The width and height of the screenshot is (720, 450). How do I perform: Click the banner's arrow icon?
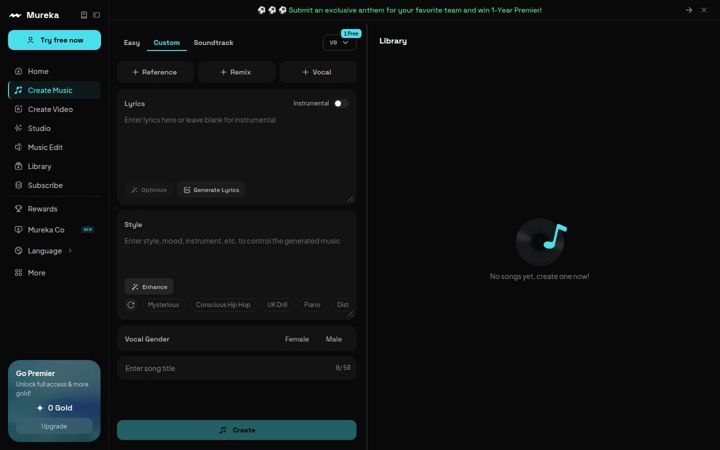click(689, 10)
